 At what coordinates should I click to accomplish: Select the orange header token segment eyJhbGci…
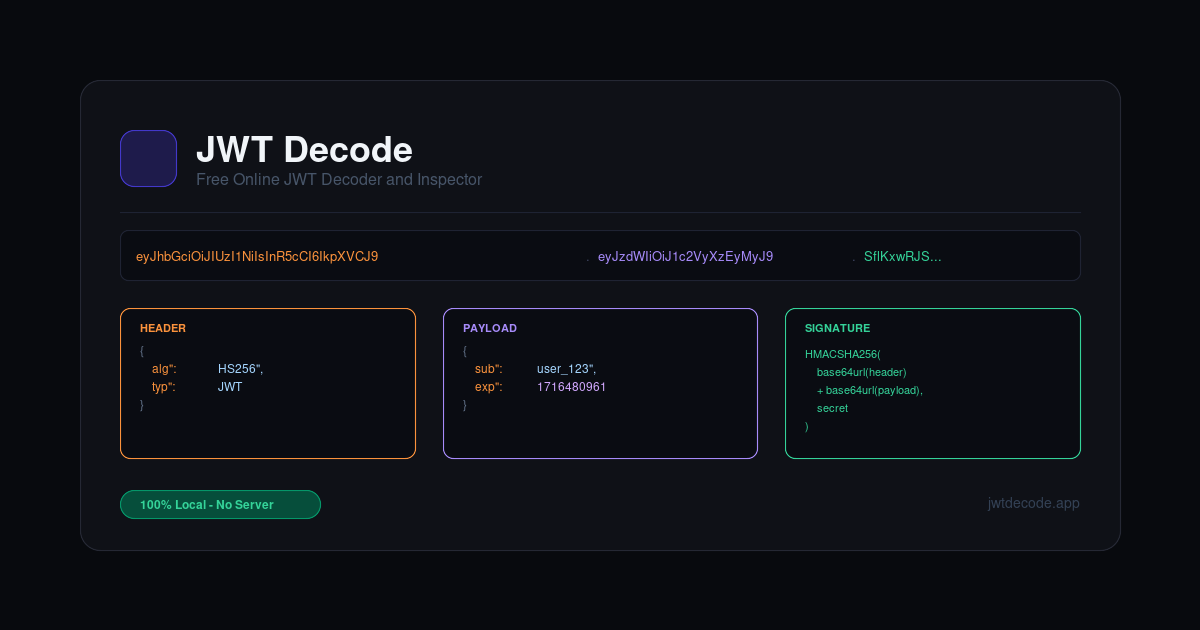(257, 257)
